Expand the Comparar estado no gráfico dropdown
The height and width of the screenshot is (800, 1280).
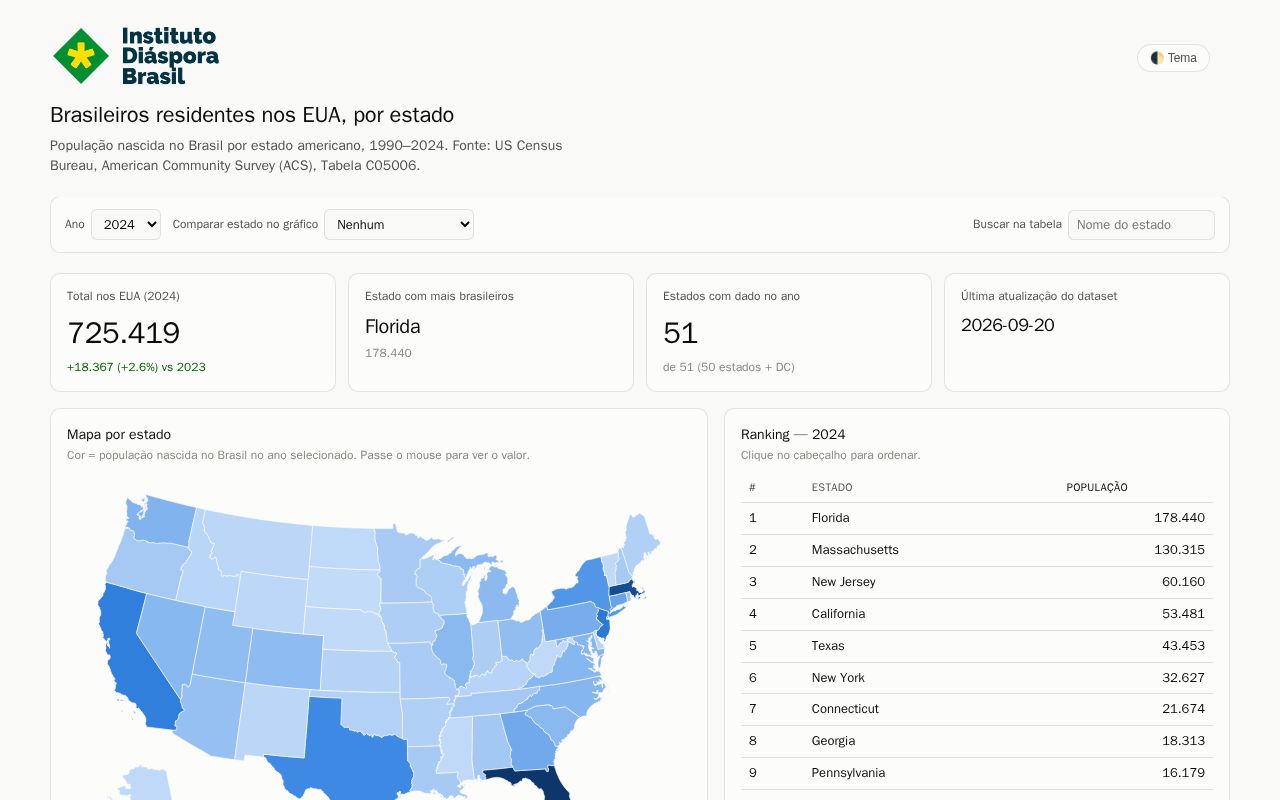(399, 224)
